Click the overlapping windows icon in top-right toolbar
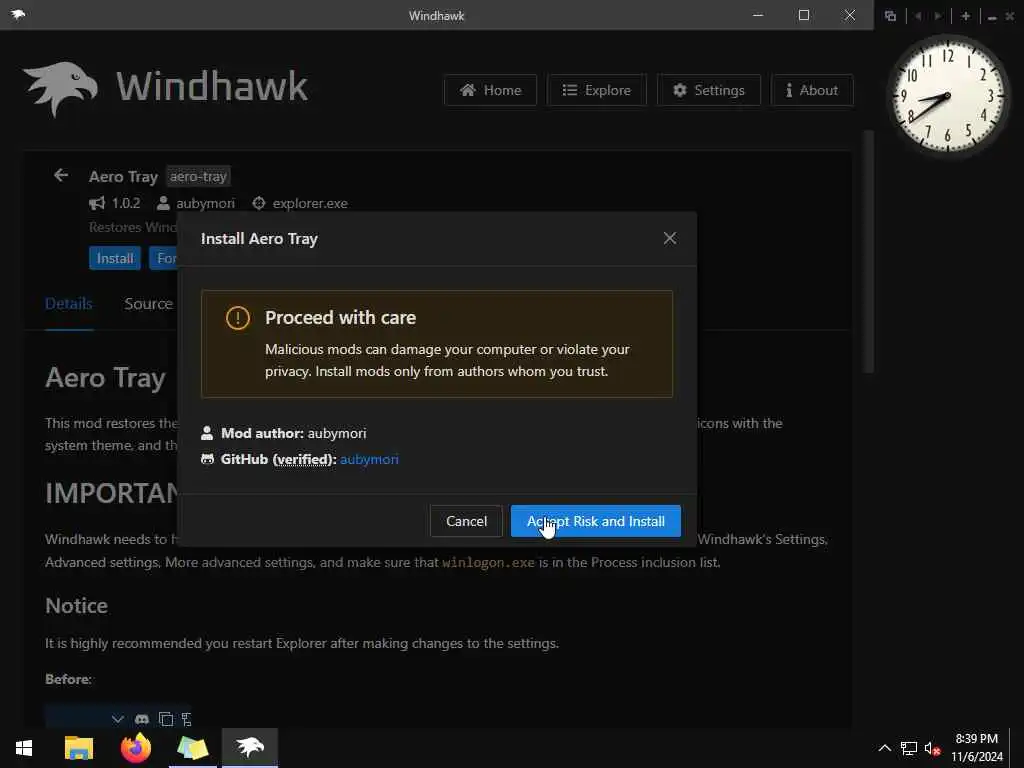The image size is (1024, 768). pyautogui.click(x=890, y=16)
